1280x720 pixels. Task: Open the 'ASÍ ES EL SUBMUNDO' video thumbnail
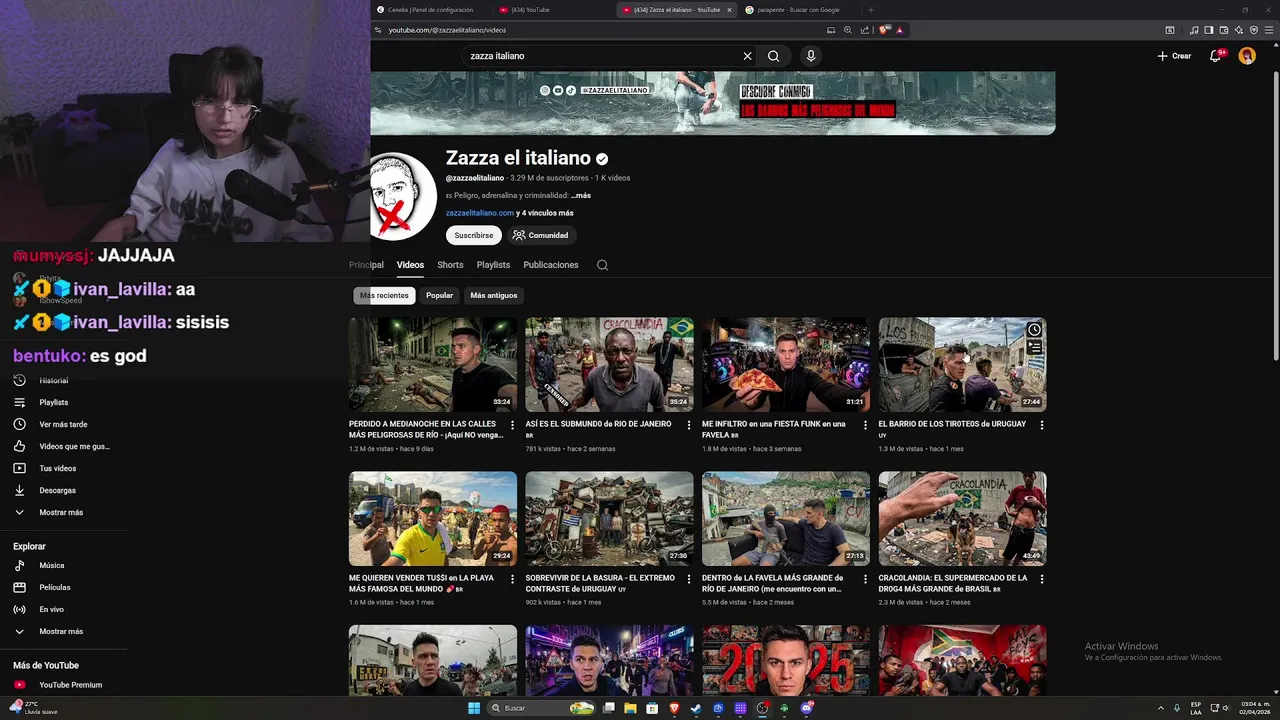(609, 365)
